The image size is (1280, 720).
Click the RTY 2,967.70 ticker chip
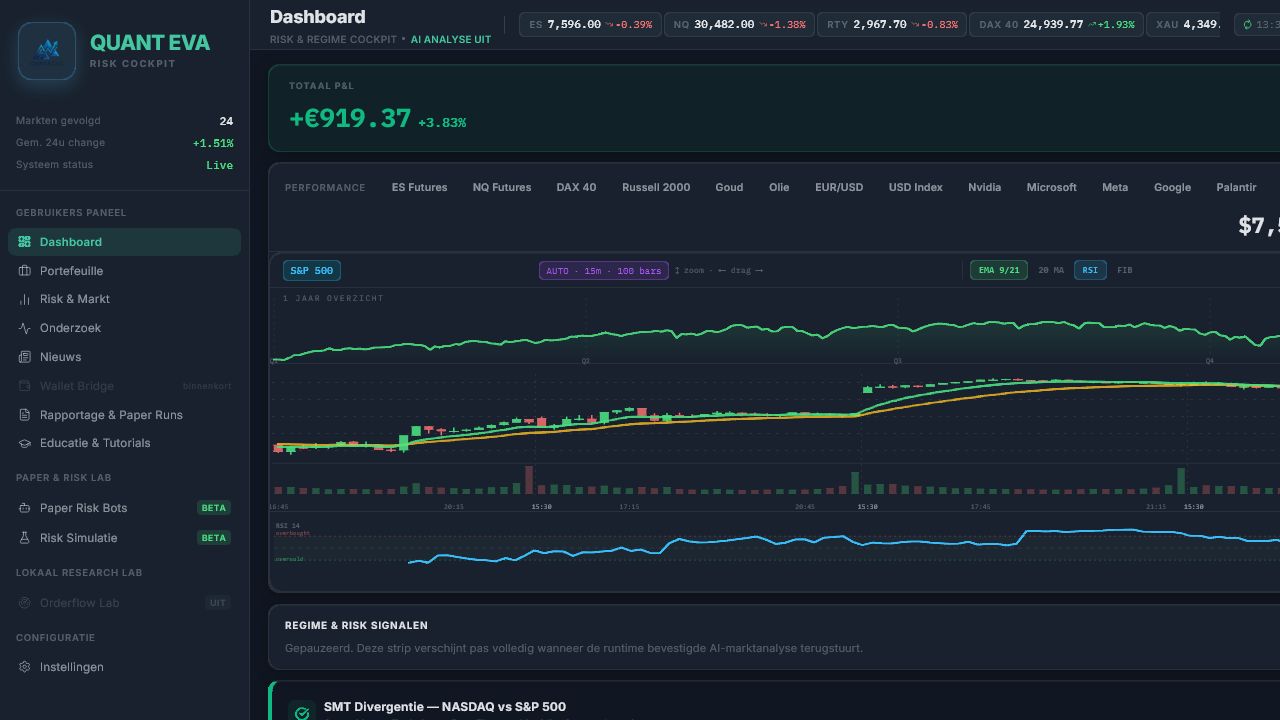[x=892, y=24]
